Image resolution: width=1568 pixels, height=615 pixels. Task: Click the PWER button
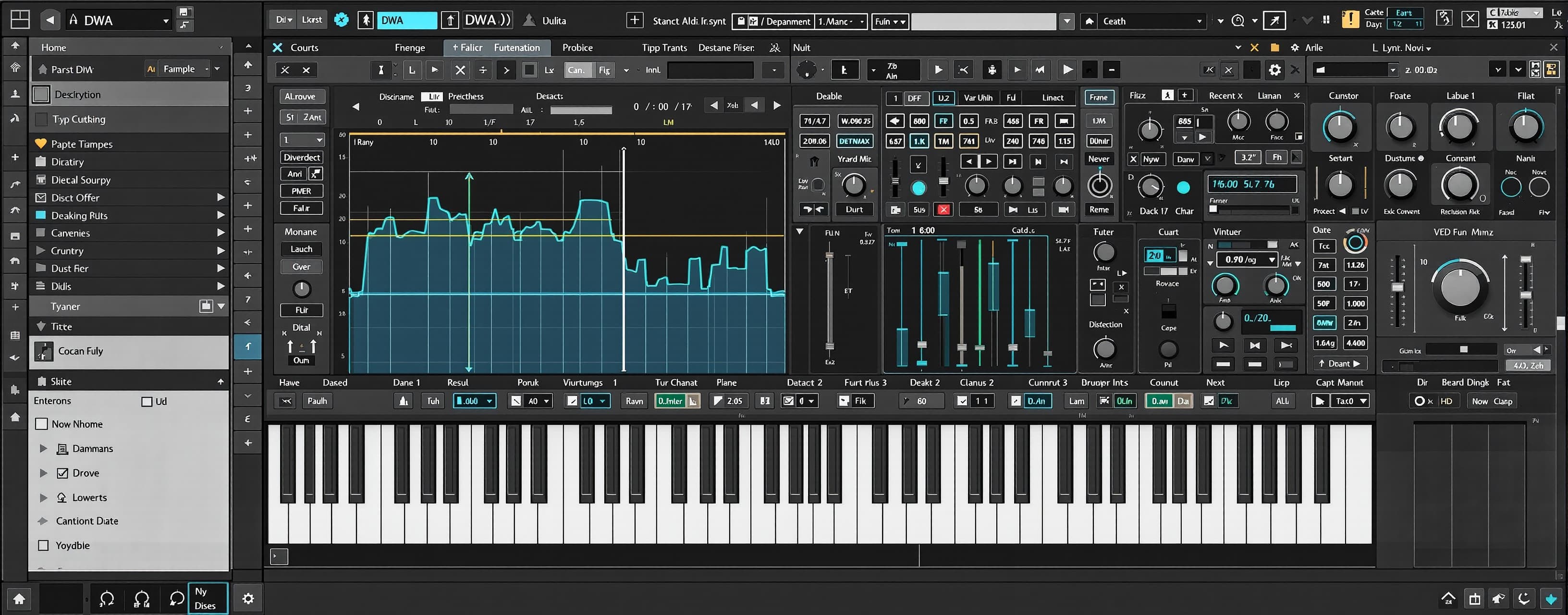[301, 191]
